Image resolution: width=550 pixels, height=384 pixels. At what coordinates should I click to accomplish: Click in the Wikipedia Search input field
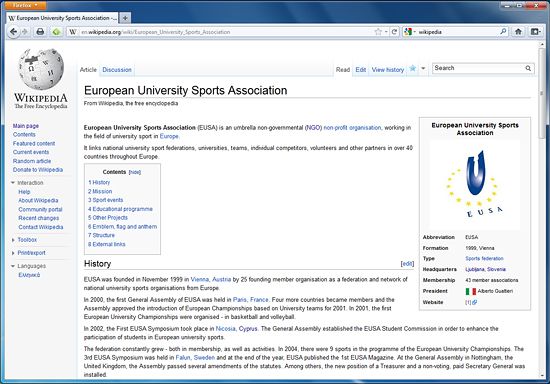[x=479, y=68]
